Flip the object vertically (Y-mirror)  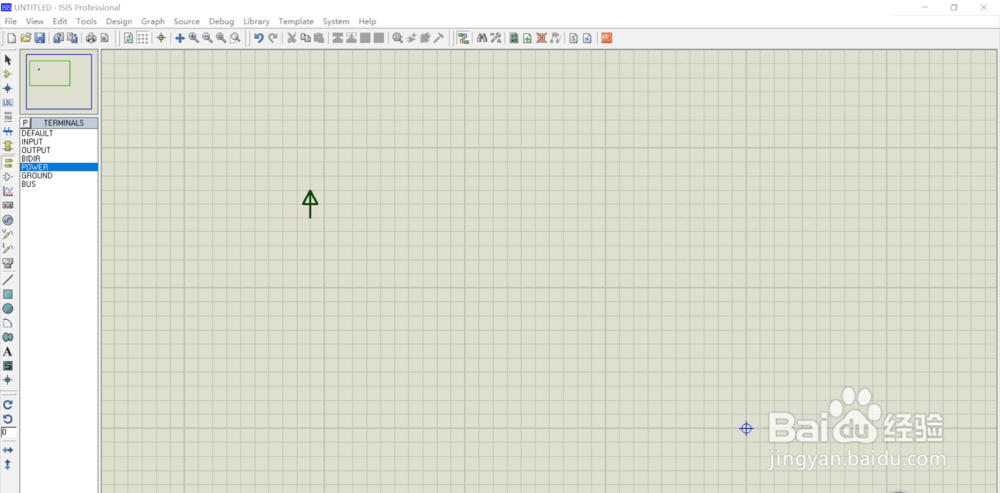click(8, 465)
